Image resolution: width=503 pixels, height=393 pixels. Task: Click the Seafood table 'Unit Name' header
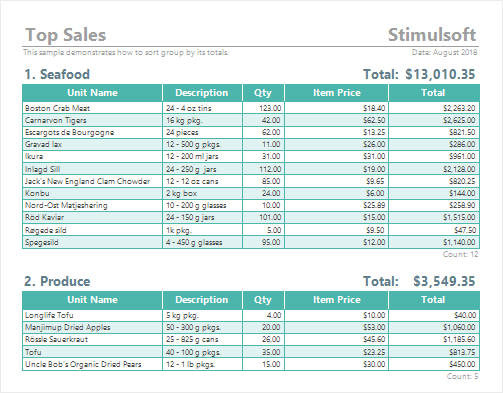92,93
